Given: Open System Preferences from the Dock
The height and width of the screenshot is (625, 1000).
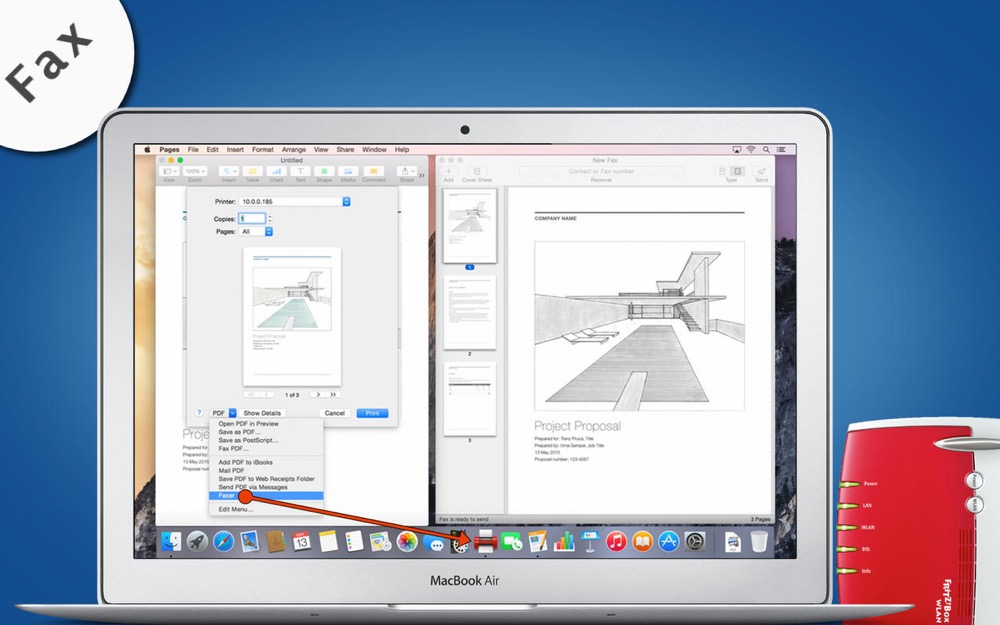Looking at the screenshot, I should 695,541.
